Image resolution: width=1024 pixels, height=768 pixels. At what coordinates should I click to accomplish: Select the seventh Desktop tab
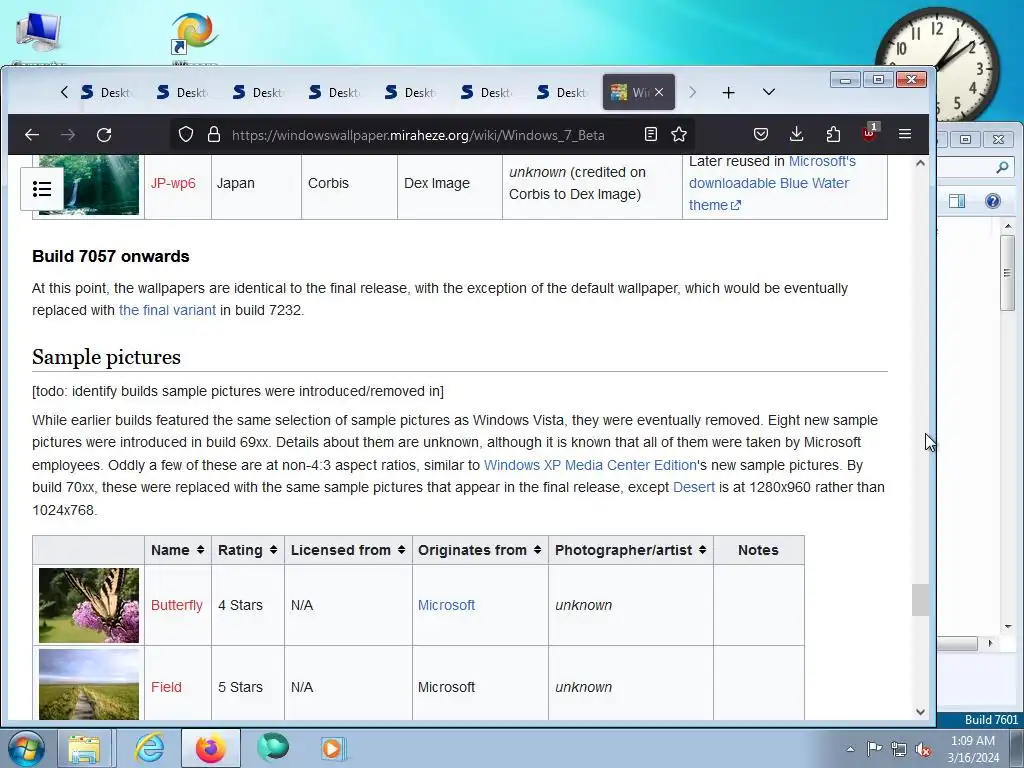pos(562,93)
